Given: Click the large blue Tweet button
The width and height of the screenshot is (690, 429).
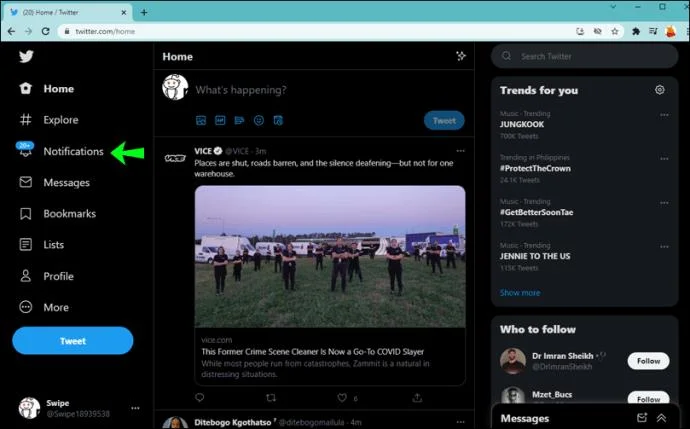Looking at the screenshot, I should (x=73, y=341).
